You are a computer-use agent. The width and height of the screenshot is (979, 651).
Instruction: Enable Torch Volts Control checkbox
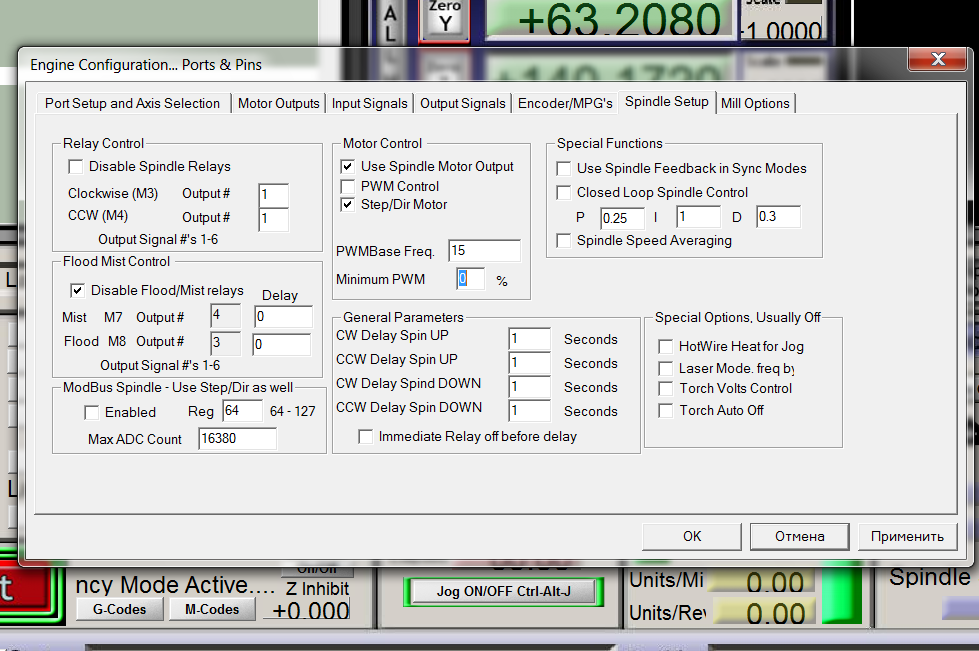tap(666, 389)
